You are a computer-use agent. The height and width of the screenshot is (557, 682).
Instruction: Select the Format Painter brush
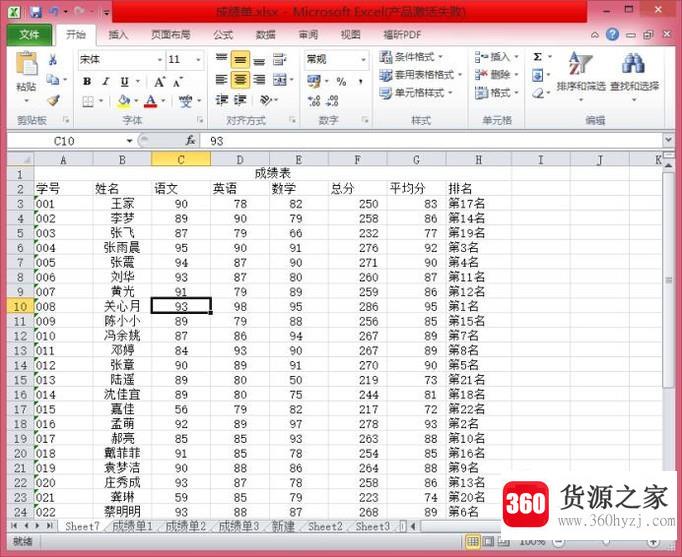53,100
